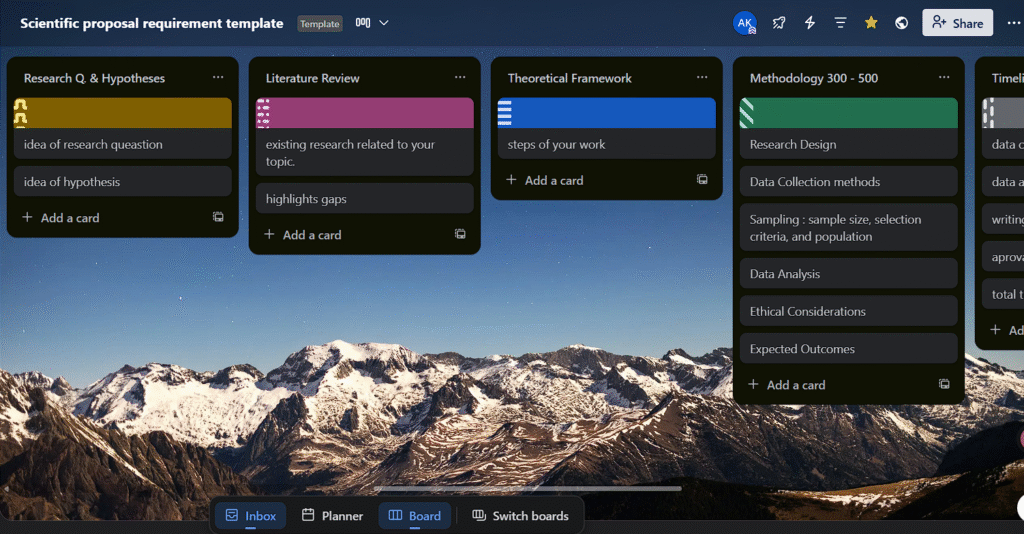Click template icon in Methodology list
Image resolution: width=1024 pixels, height=534 pixels.
(x=944, y=384)
